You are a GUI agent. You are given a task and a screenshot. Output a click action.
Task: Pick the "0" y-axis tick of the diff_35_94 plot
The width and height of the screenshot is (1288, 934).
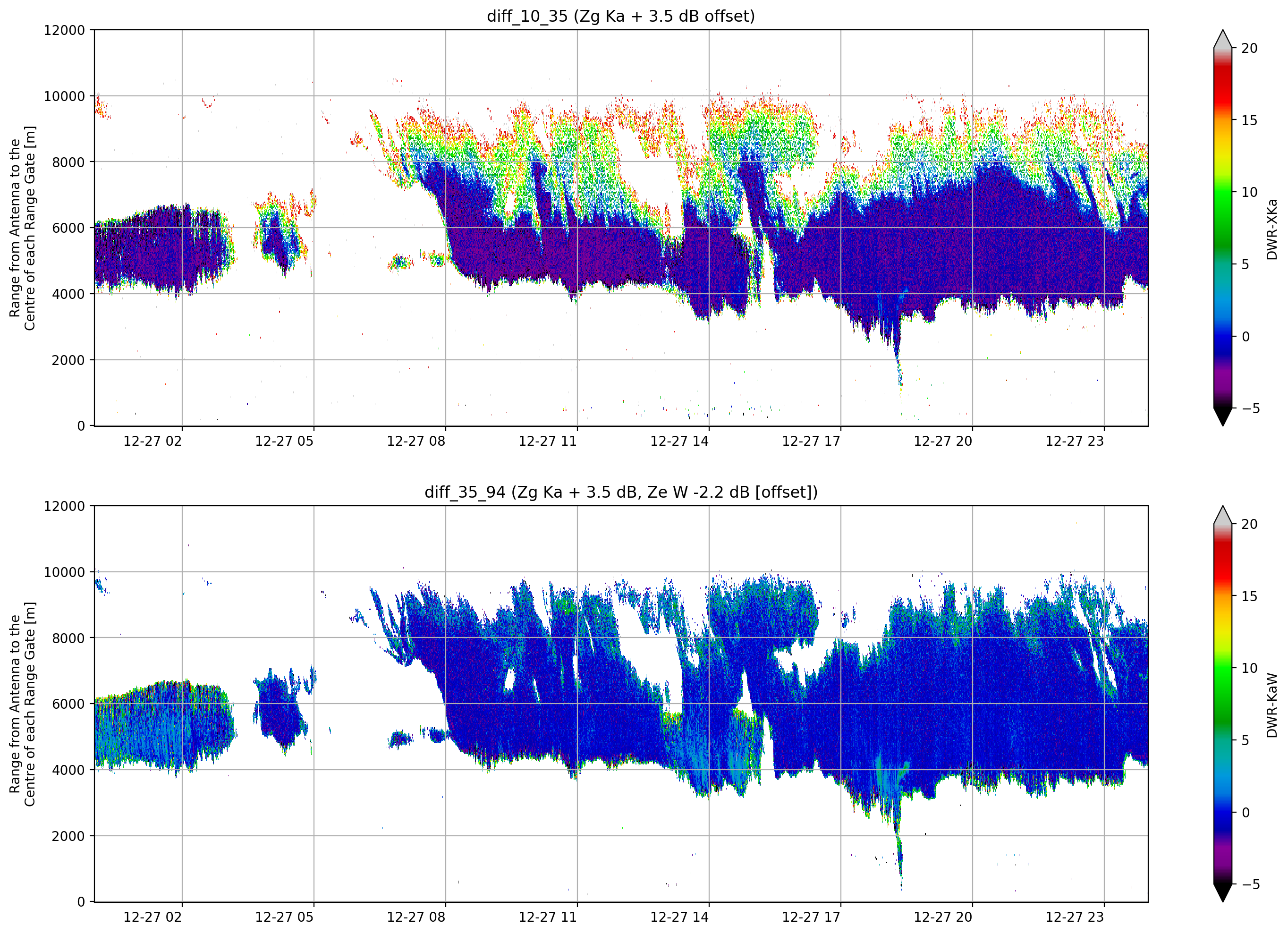(x=81, y=902)
